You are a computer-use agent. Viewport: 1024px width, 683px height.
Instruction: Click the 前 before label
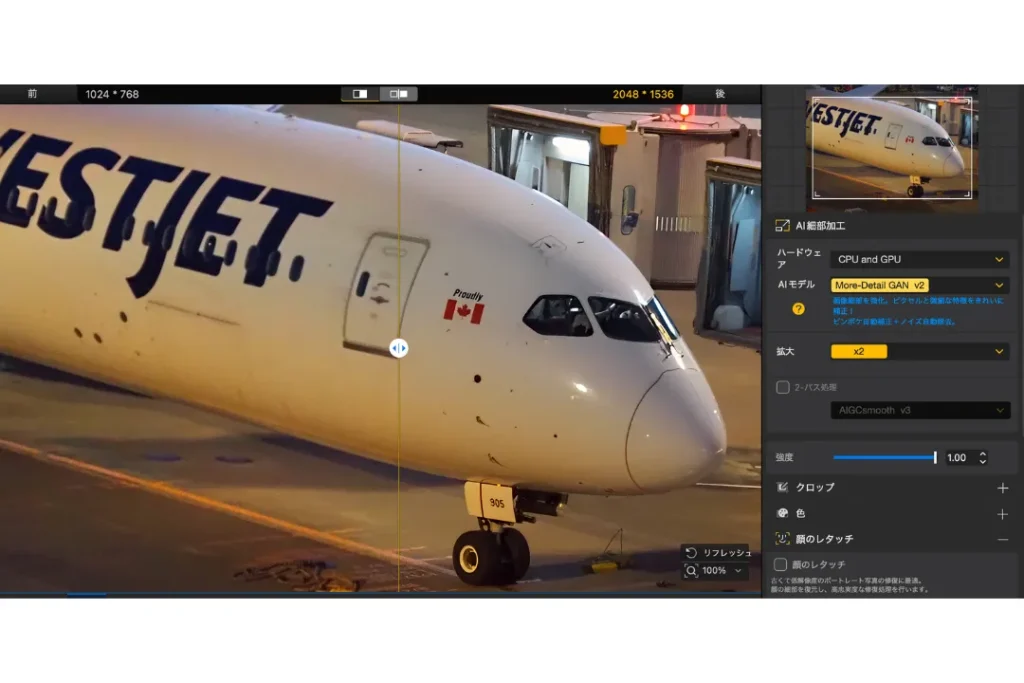(x=32, y=94)
